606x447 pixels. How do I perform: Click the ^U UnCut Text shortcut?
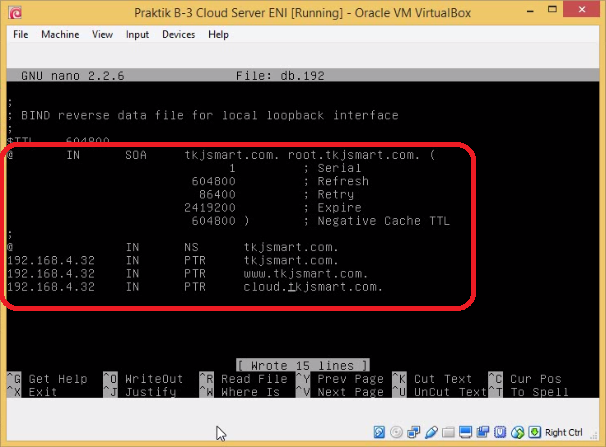click(440, 392)
